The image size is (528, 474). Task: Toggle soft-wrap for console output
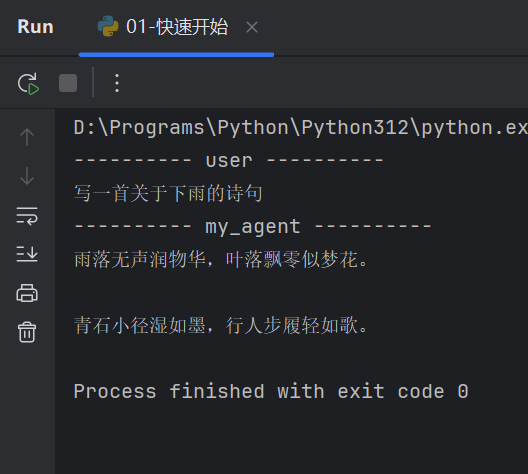pos(27,216)
